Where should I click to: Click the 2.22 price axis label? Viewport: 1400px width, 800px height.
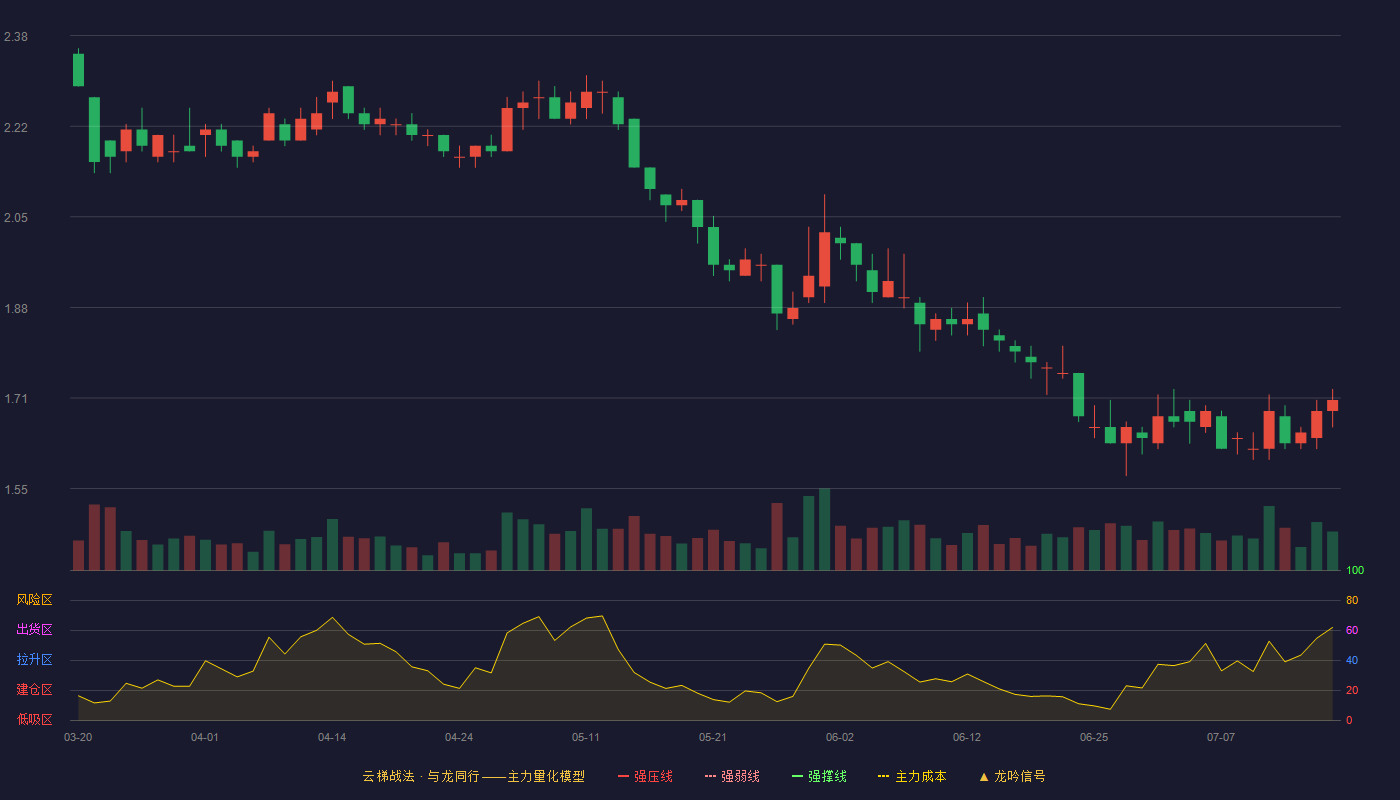tap(16, 128)
